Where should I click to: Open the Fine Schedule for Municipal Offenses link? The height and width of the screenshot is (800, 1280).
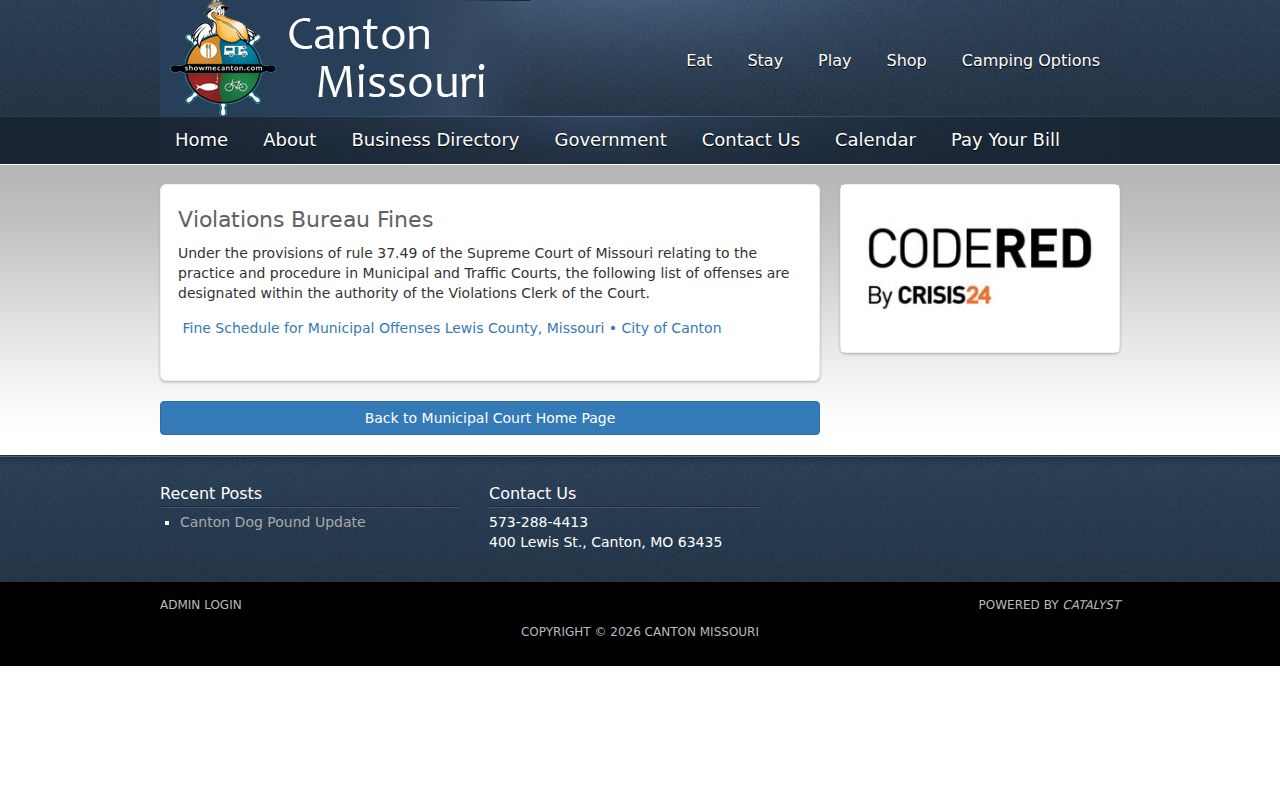tap(452, 328)
